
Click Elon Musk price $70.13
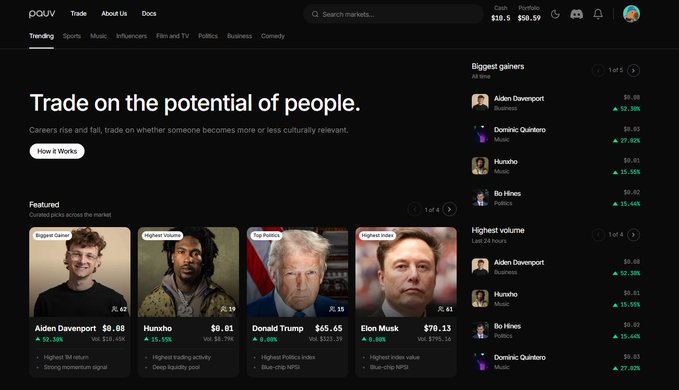[x=437, y=328]
